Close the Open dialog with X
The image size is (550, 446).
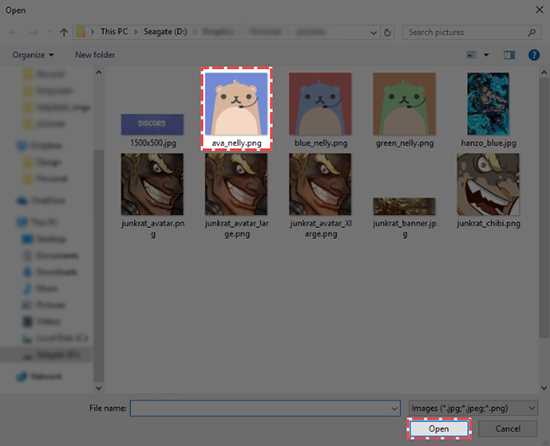(539, 10)
